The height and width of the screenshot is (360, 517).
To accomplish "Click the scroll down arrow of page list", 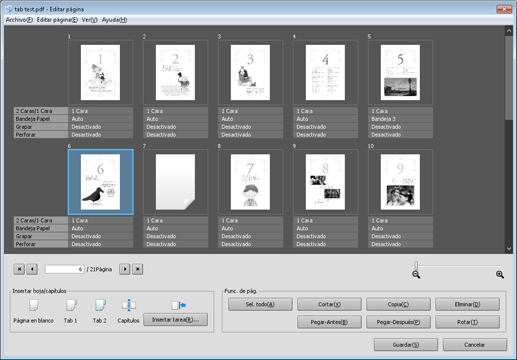I will pos(509,248).
